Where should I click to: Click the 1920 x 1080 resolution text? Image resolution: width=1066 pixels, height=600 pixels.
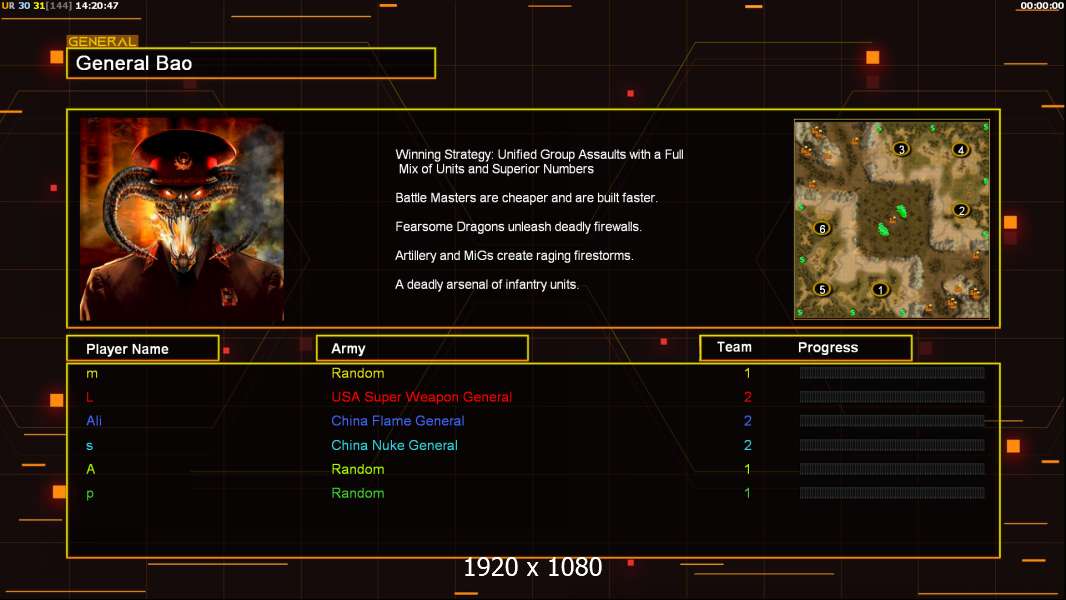(533, 567)
